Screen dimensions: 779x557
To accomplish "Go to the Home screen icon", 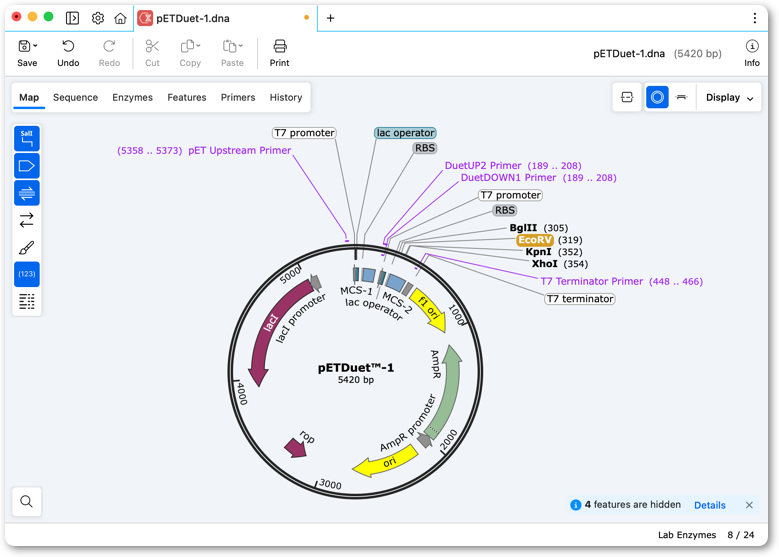I will (120, 18).
